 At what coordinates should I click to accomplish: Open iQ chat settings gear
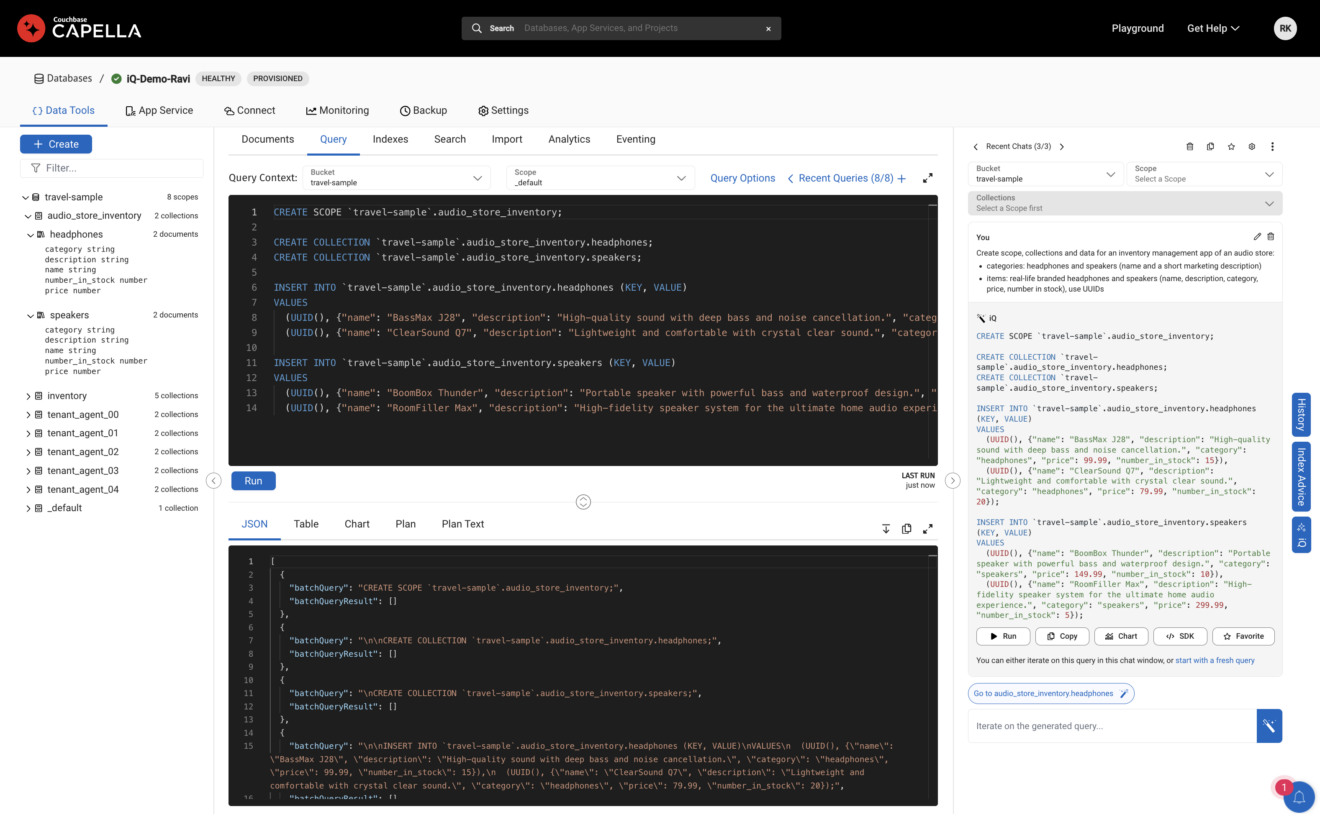(1250, 146)
